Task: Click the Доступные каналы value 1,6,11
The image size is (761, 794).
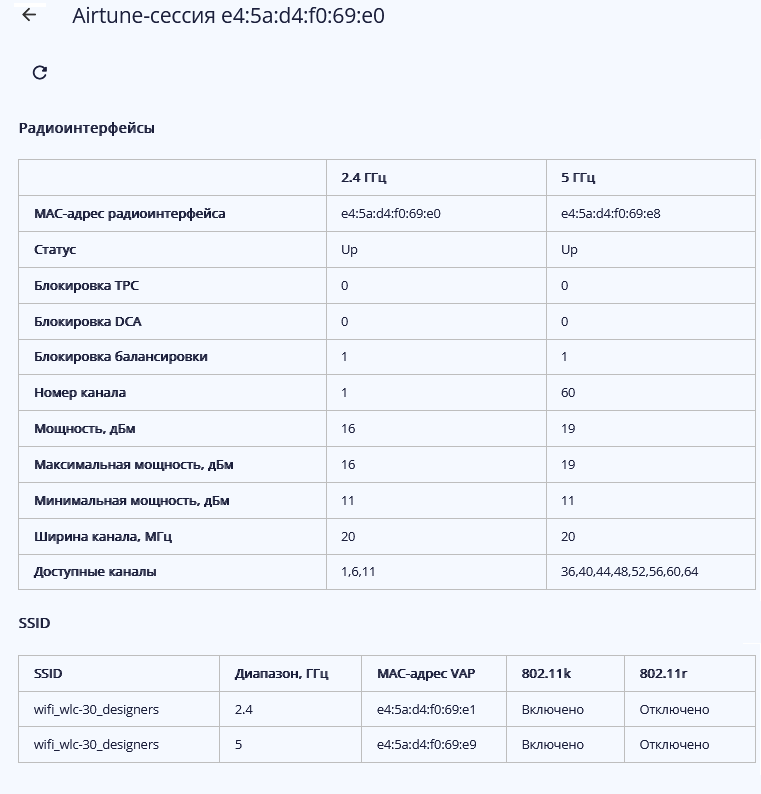Action: (358, 572)
